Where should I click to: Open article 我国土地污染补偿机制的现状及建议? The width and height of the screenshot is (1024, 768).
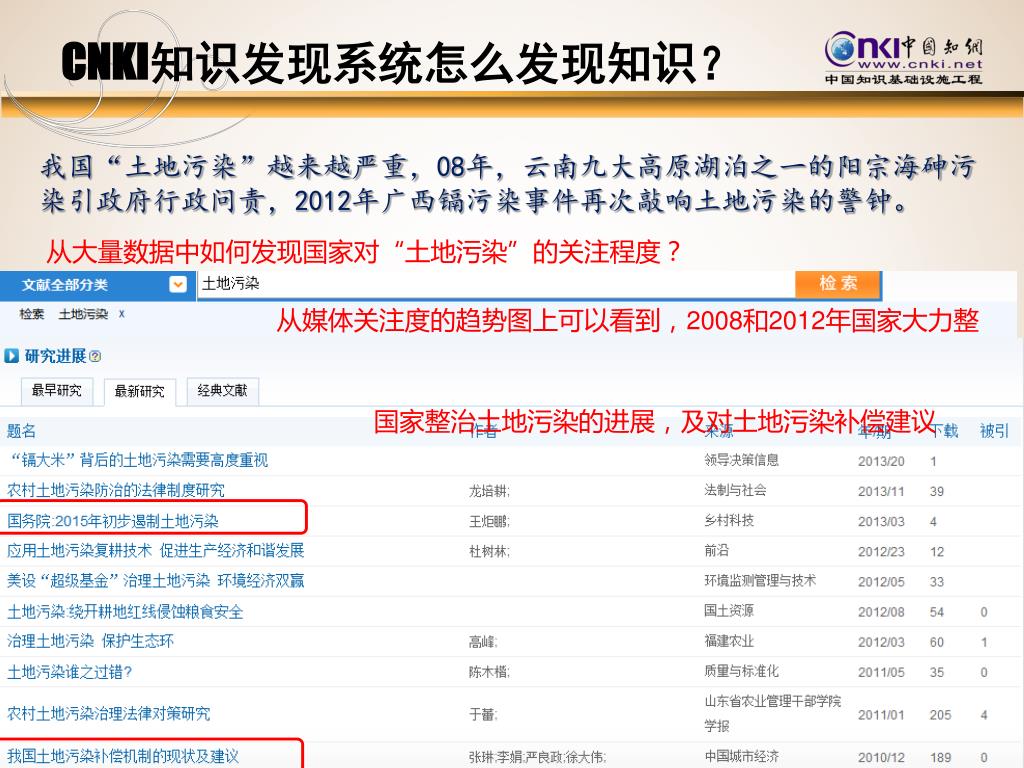click(x=123, y=756)
